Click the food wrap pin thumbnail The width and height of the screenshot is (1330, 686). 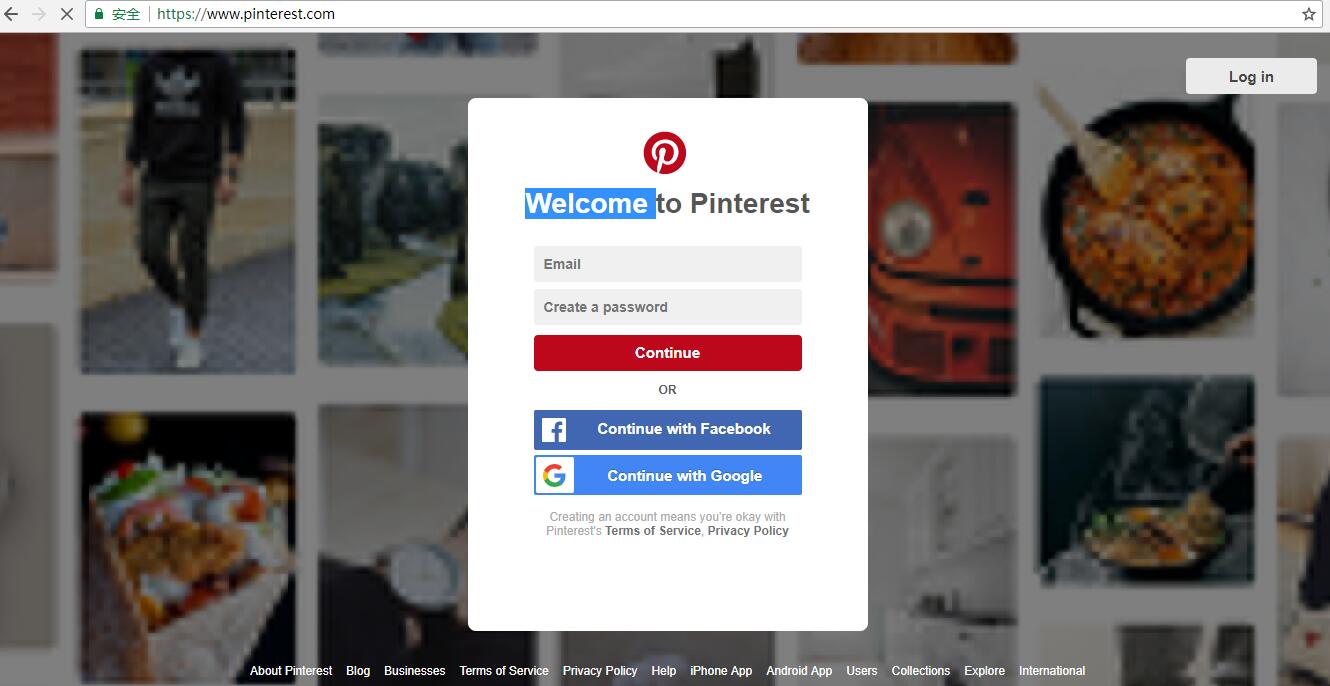pos(188,548)
